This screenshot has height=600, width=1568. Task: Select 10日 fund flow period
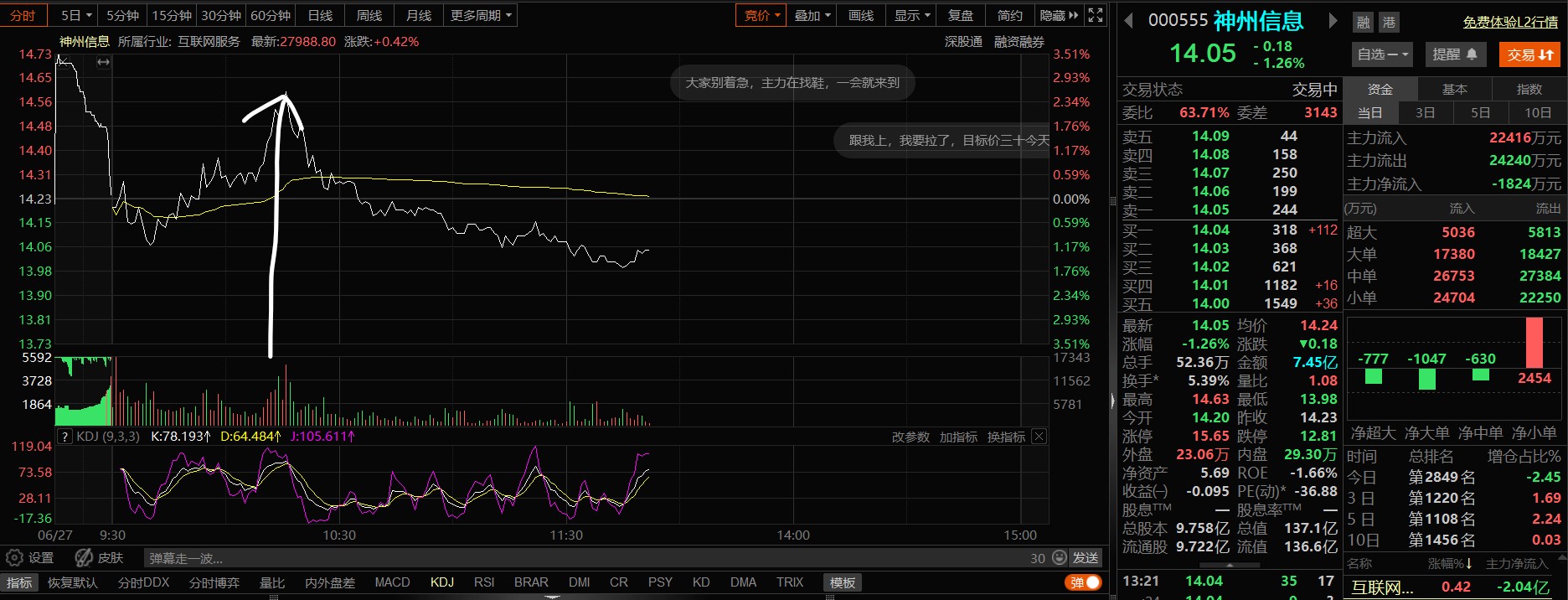pos(1538,112)
